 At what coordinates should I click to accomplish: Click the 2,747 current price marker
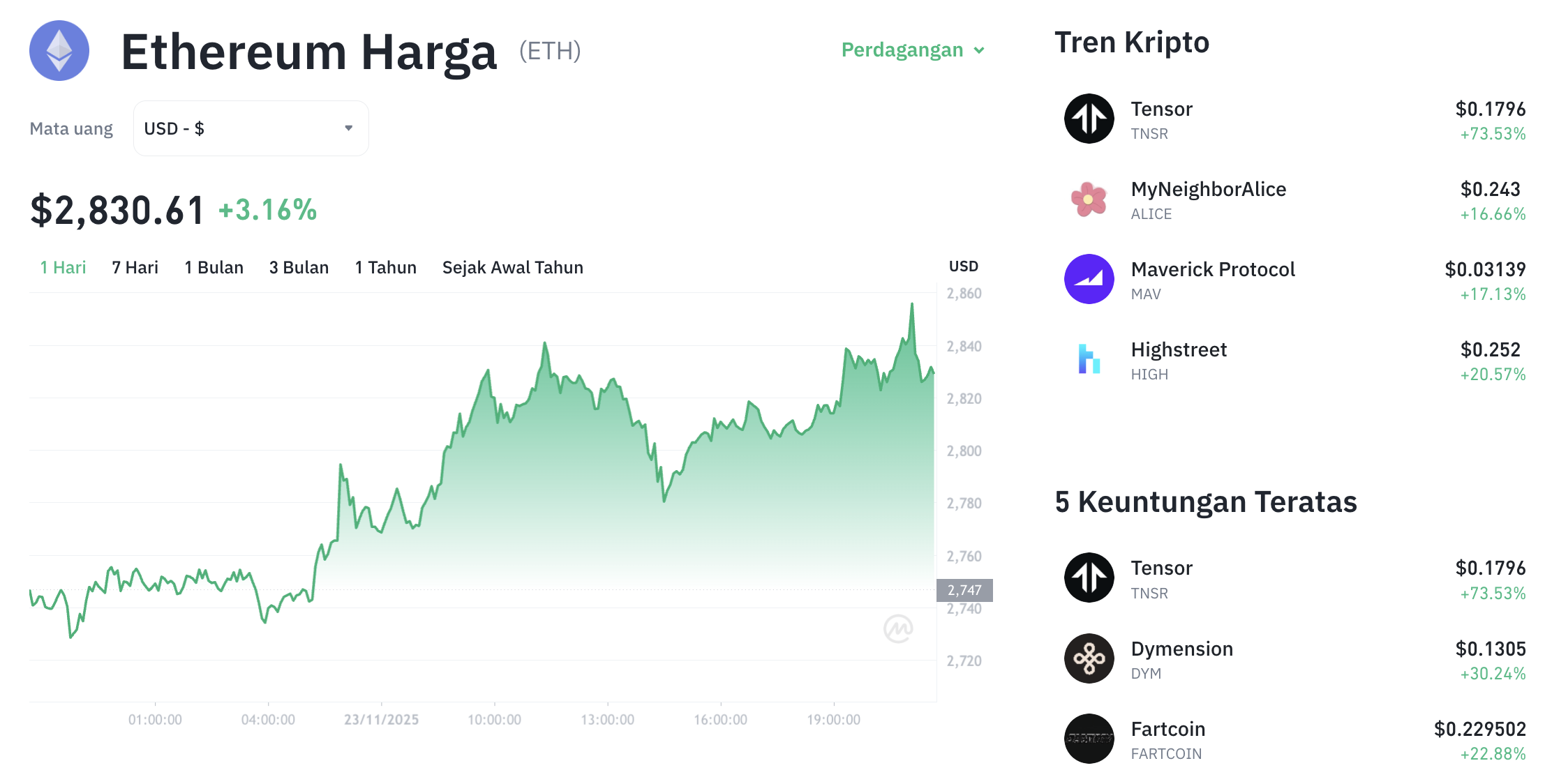coord(964,589)
